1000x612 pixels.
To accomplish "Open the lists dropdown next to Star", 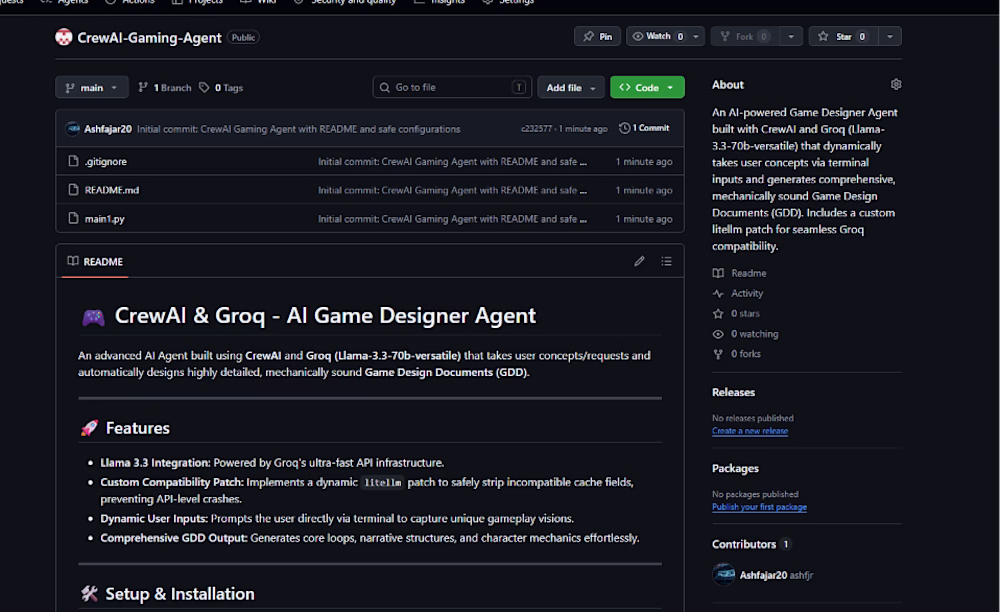I will (x=890, y=36).
